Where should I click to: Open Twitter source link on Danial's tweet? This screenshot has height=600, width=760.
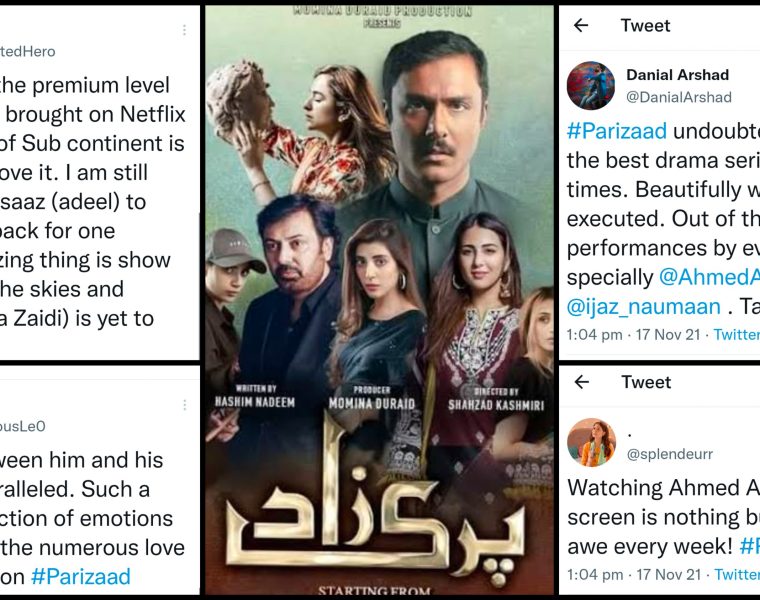[737, 335]
